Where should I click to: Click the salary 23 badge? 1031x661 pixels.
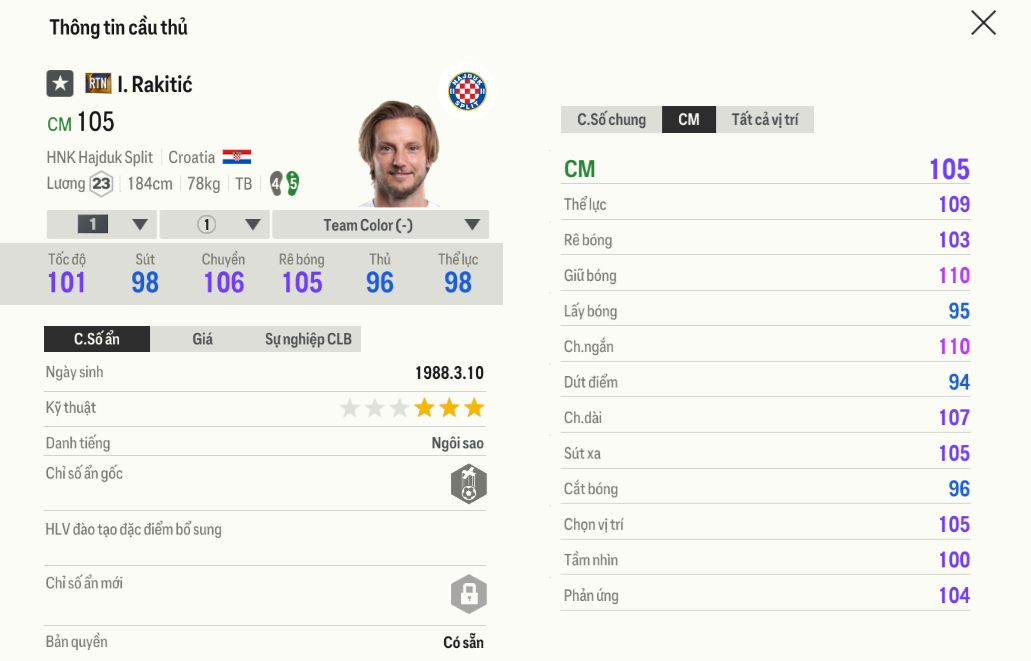(x=101, y=184)
